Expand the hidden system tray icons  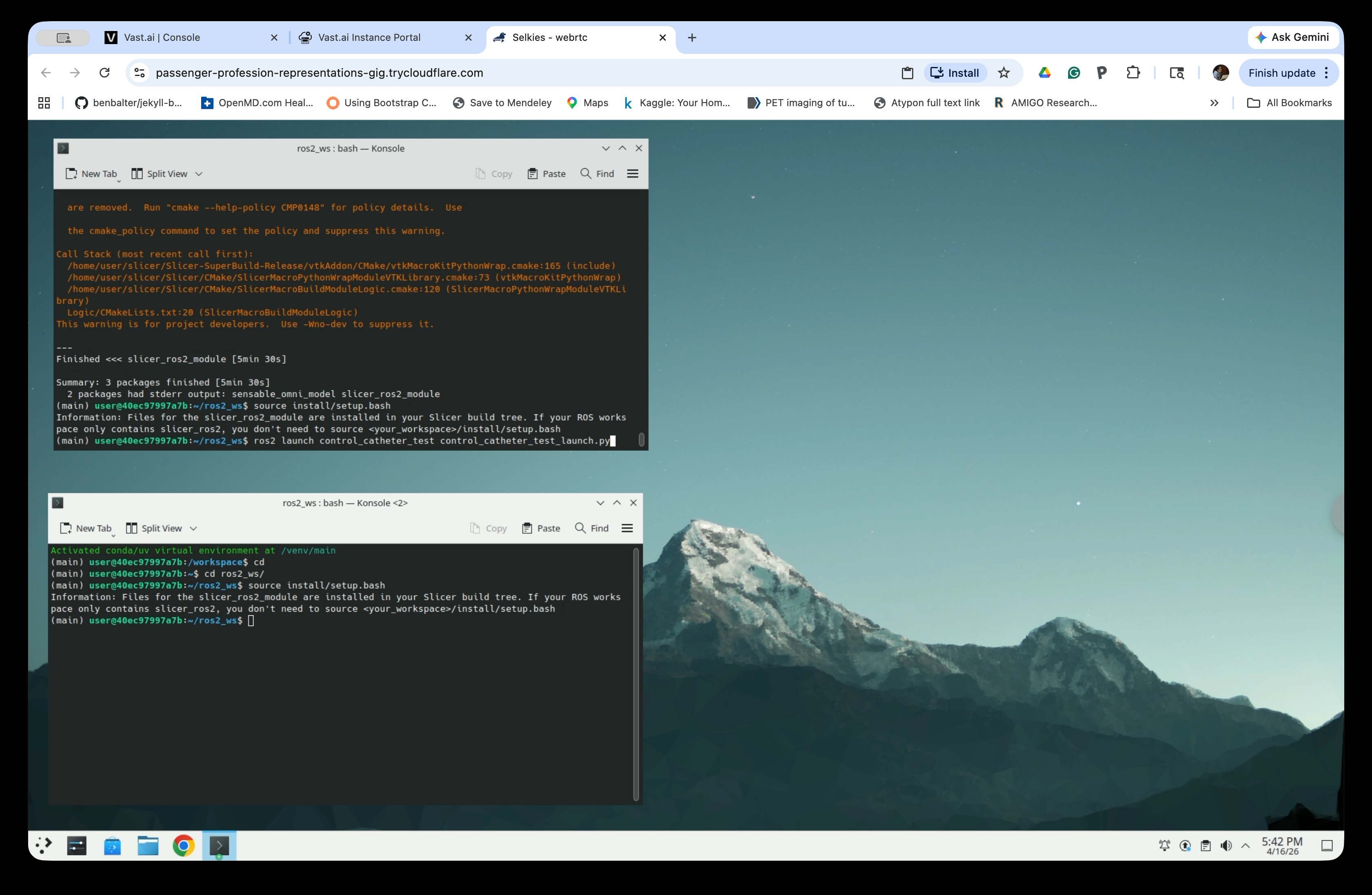[x=1245, y=846]
